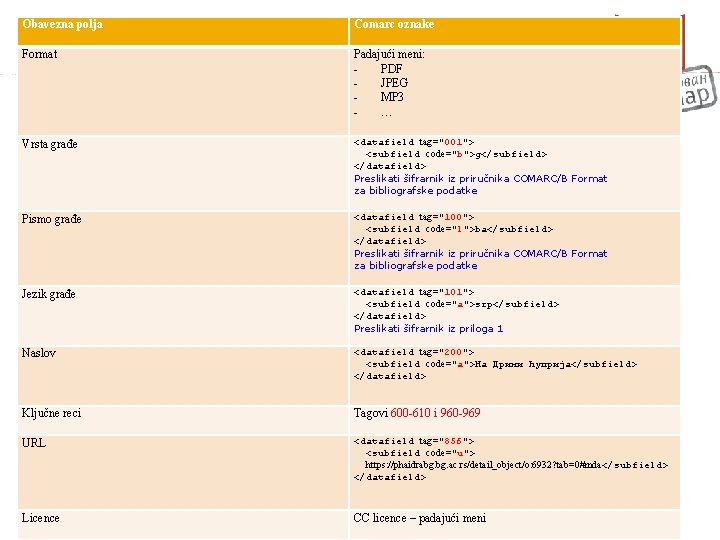Click the 'Licence' row label
720x540 pixels.
[40, 518]
